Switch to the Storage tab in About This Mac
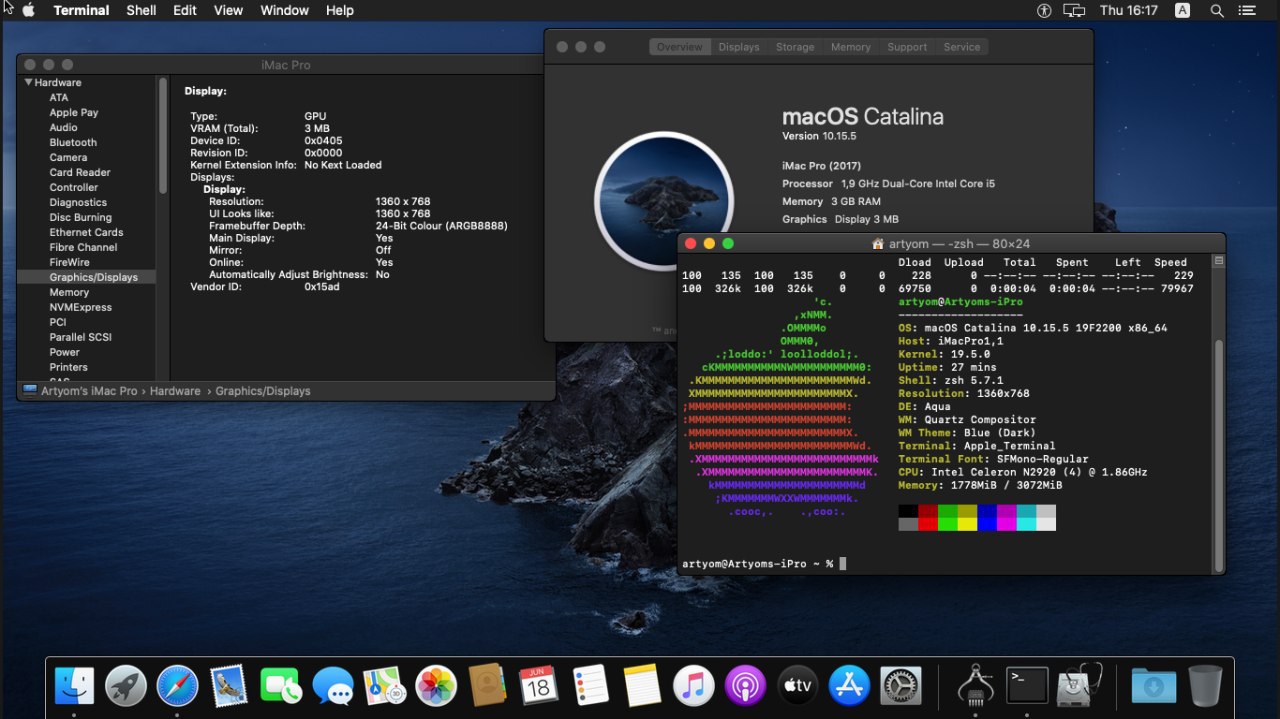The image size is (1280, 719). [795, 47]
